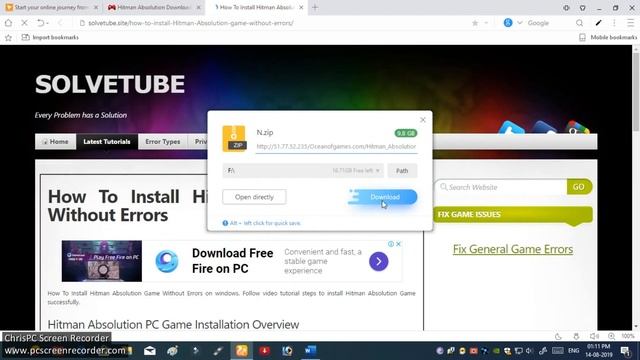Click the zoom magnifier icon in the status bar

coord(611,336)
